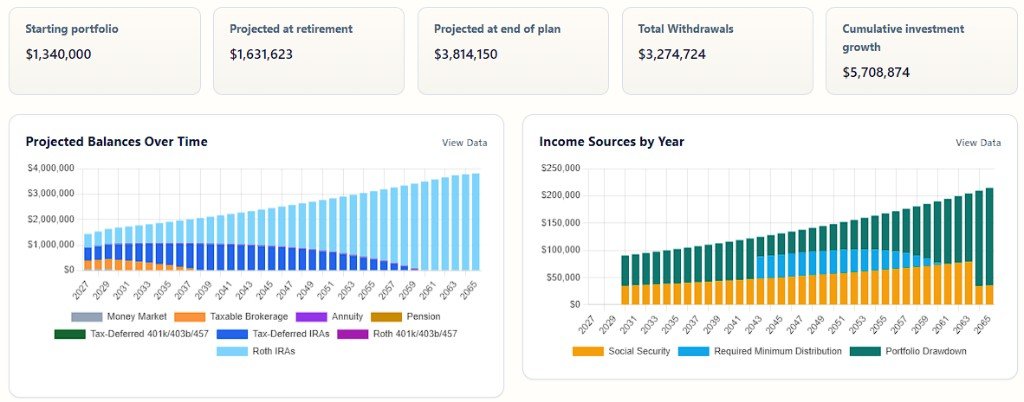
Task: Toggle Portfolio Drawdown legend swatch
Action: (x=865, y=351)
